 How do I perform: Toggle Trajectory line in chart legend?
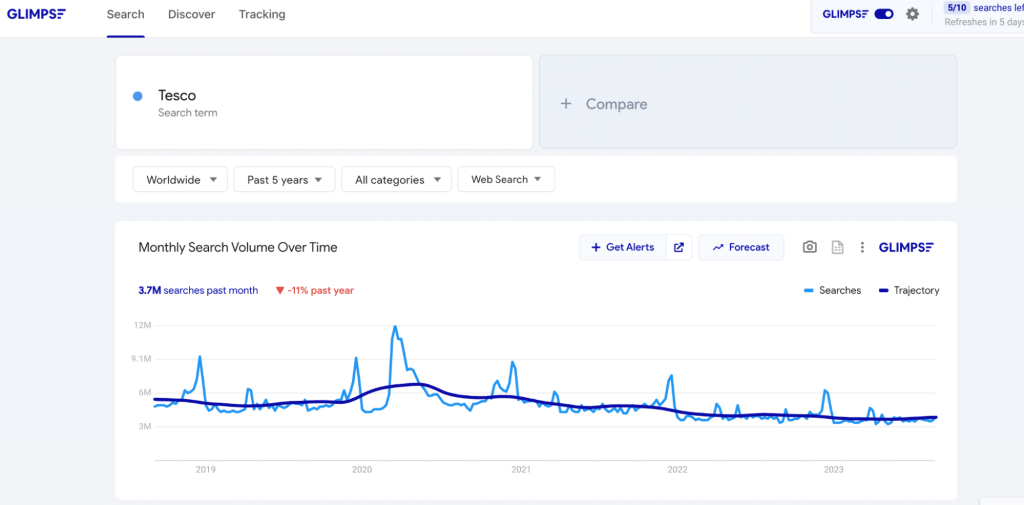coord(909,291)
